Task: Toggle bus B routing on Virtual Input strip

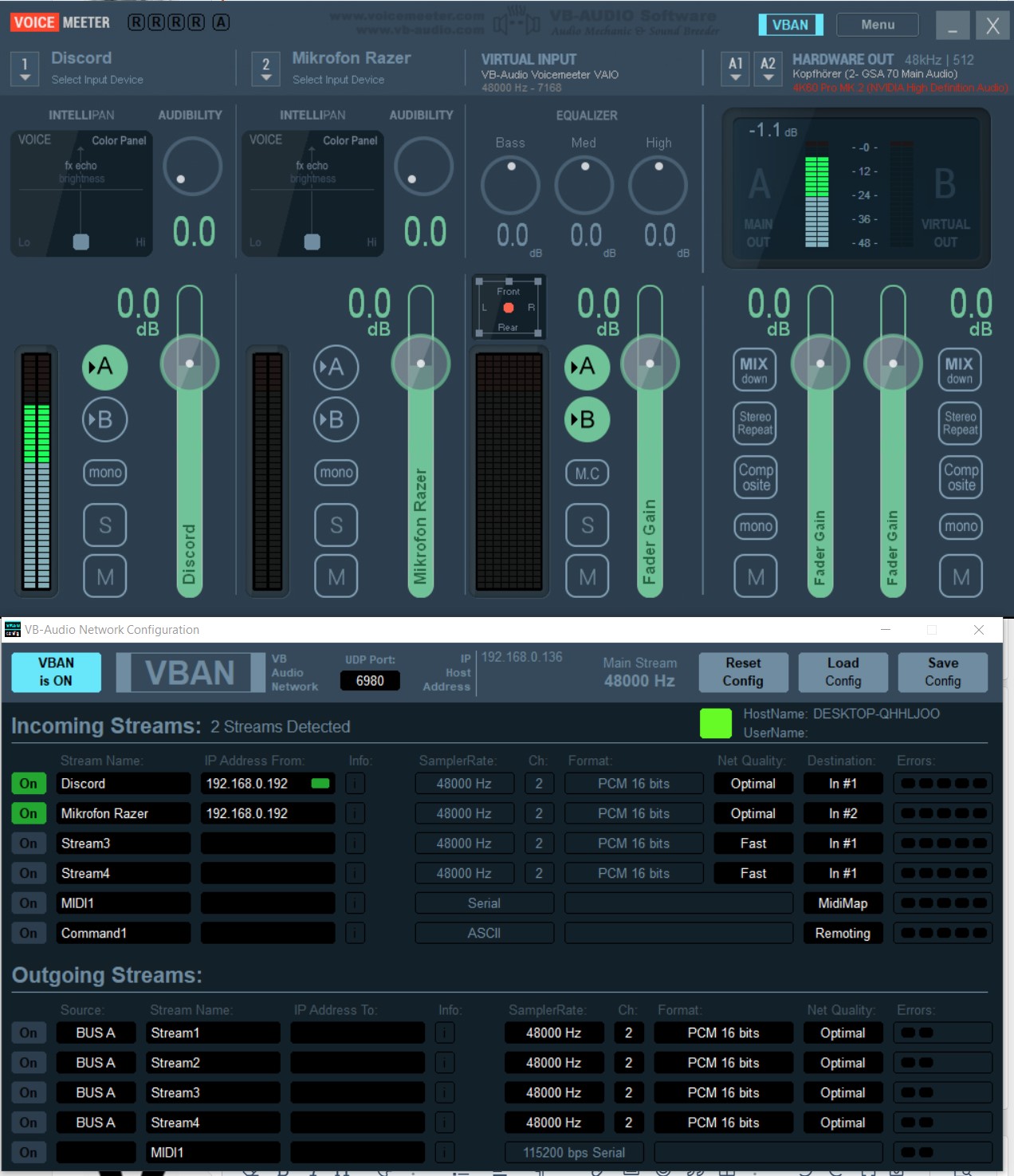Action: [587, 419]
